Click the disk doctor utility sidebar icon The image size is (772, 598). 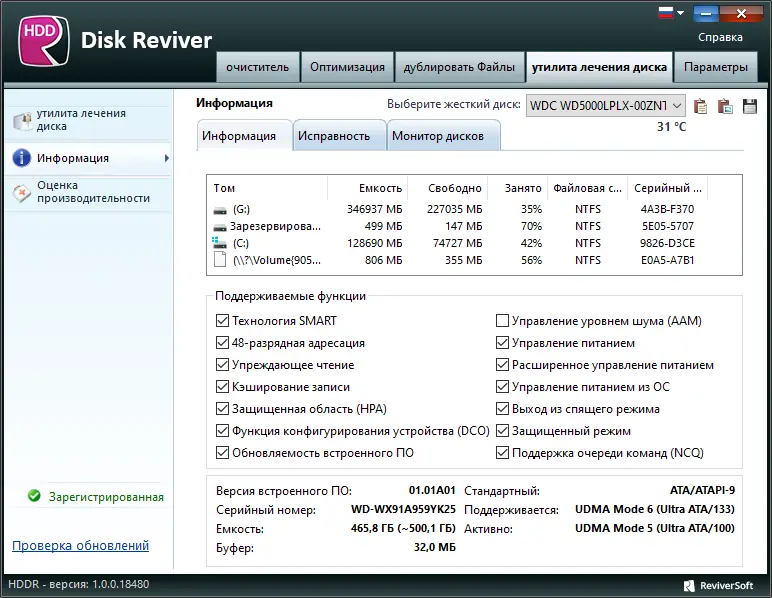click(22, 121)
